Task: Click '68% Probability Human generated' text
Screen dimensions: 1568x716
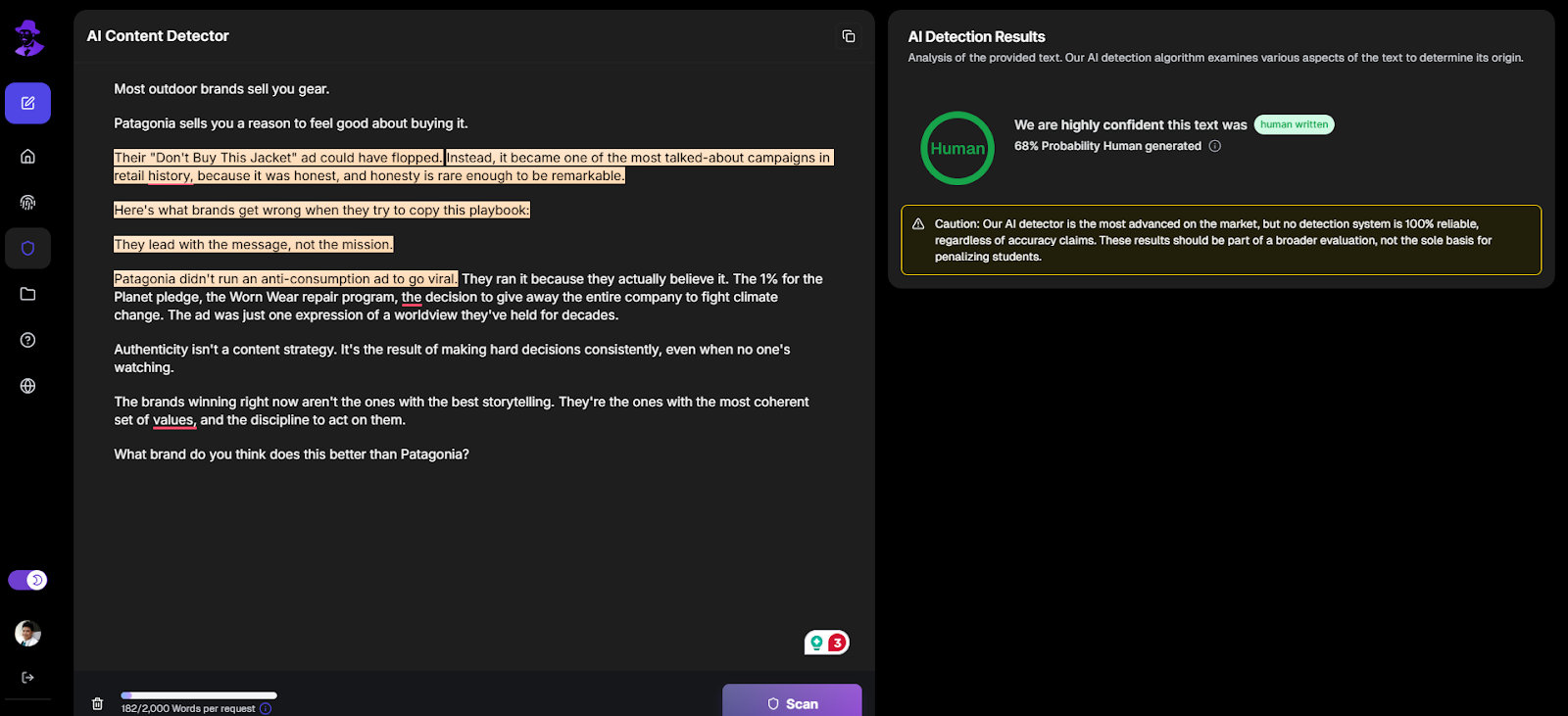Action: (x=1107, y=146)
